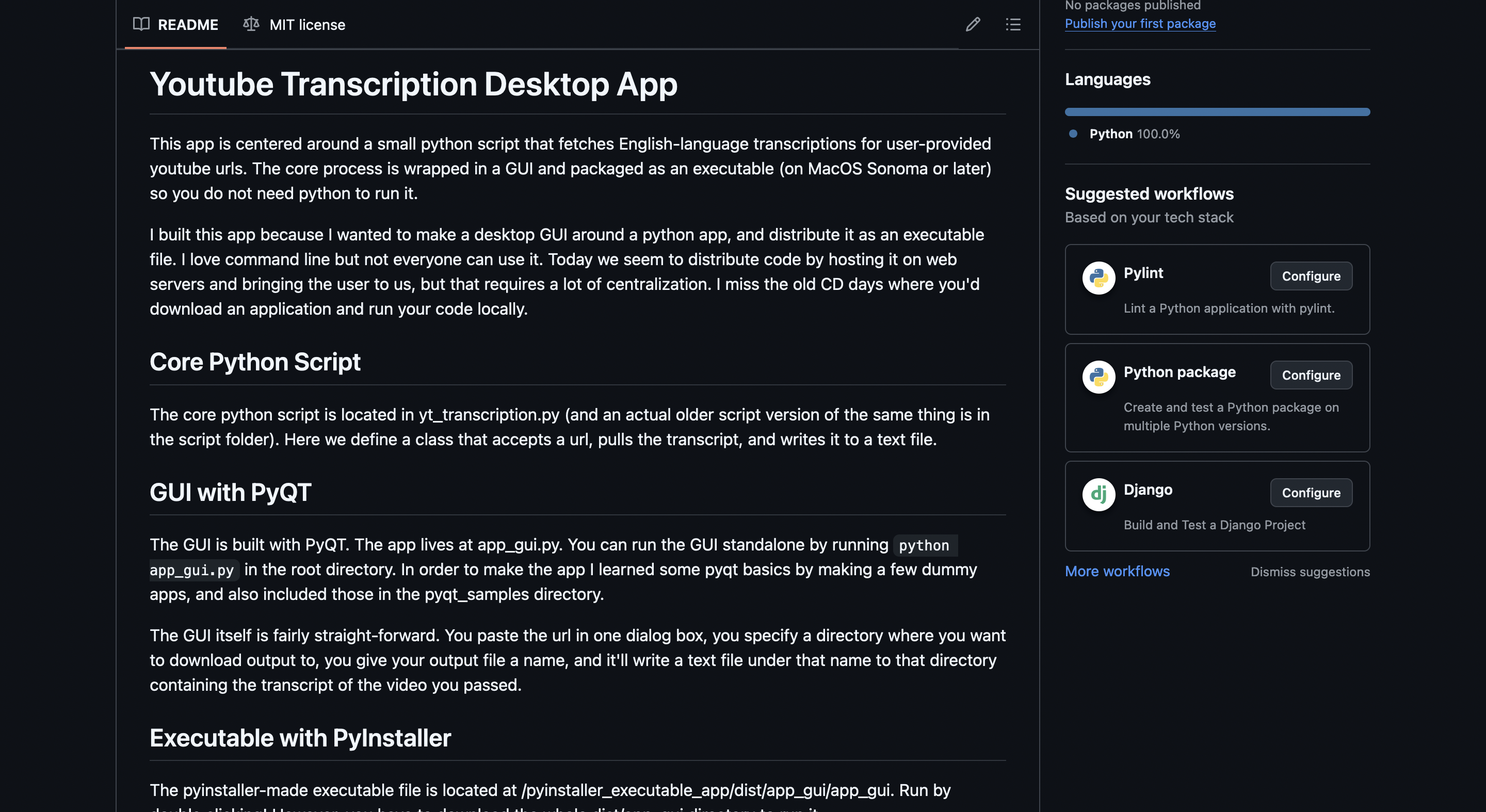1486x812 pixels.
Task: Click the Pylint Python logo icon
Action: click(x=1099, y=278)
